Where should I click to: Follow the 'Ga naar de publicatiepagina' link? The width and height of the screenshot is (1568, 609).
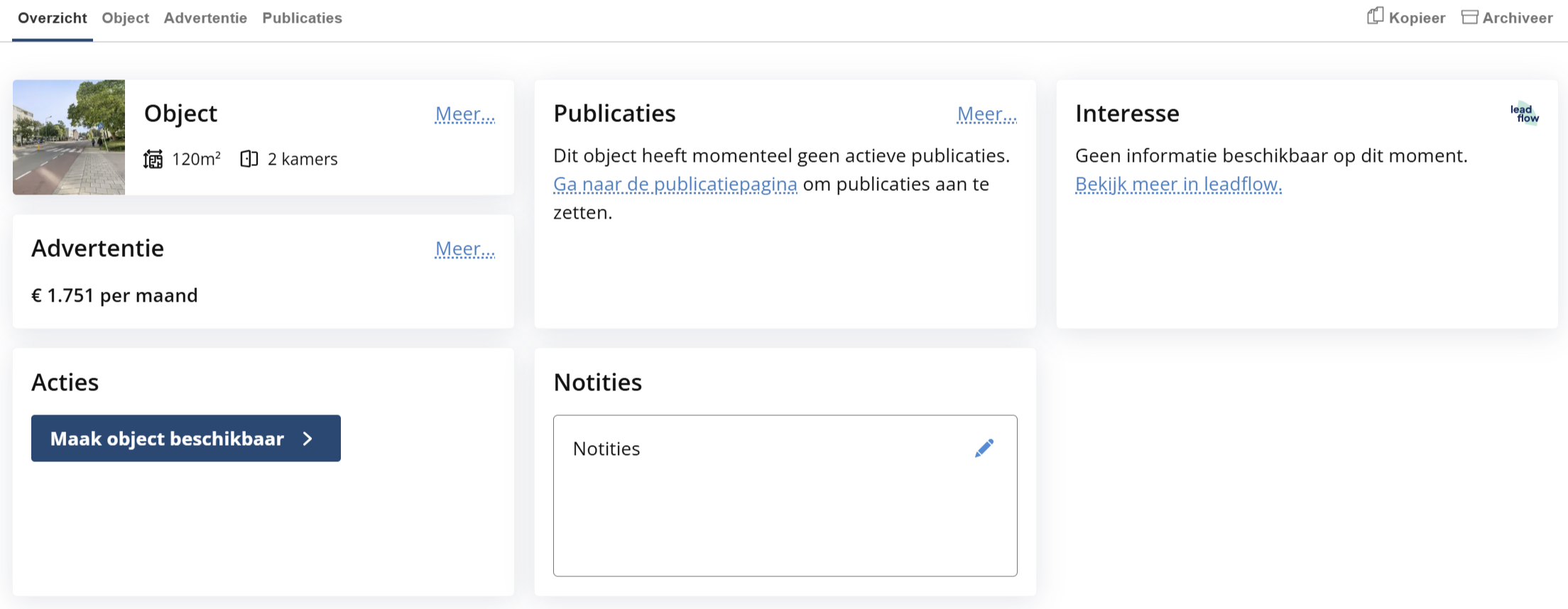tap(675, 185)
